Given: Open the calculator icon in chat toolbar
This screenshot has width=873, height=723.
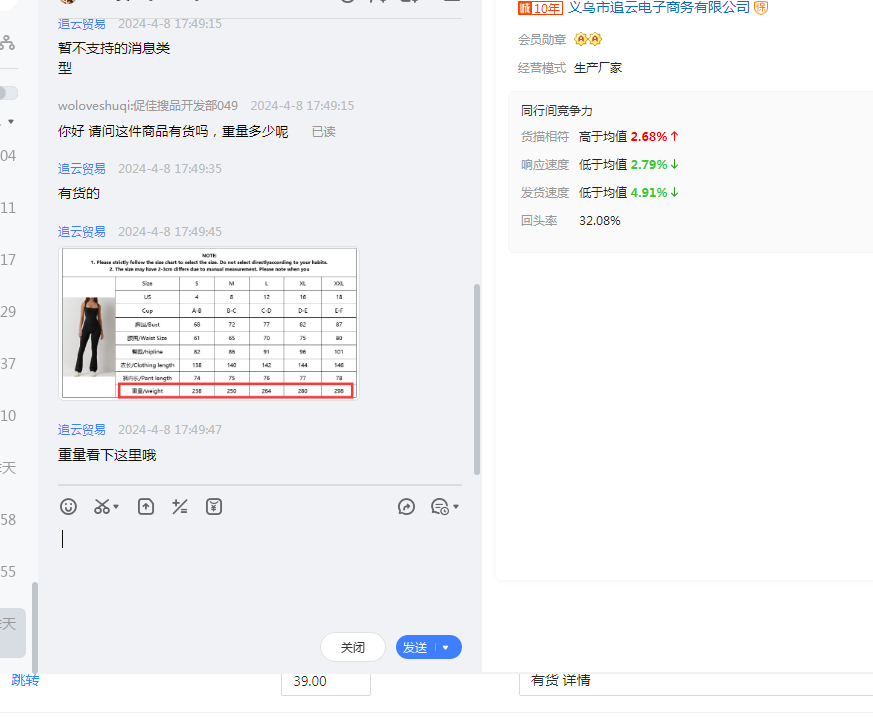Looking at the screenshot, I should [x=180, y=507].
